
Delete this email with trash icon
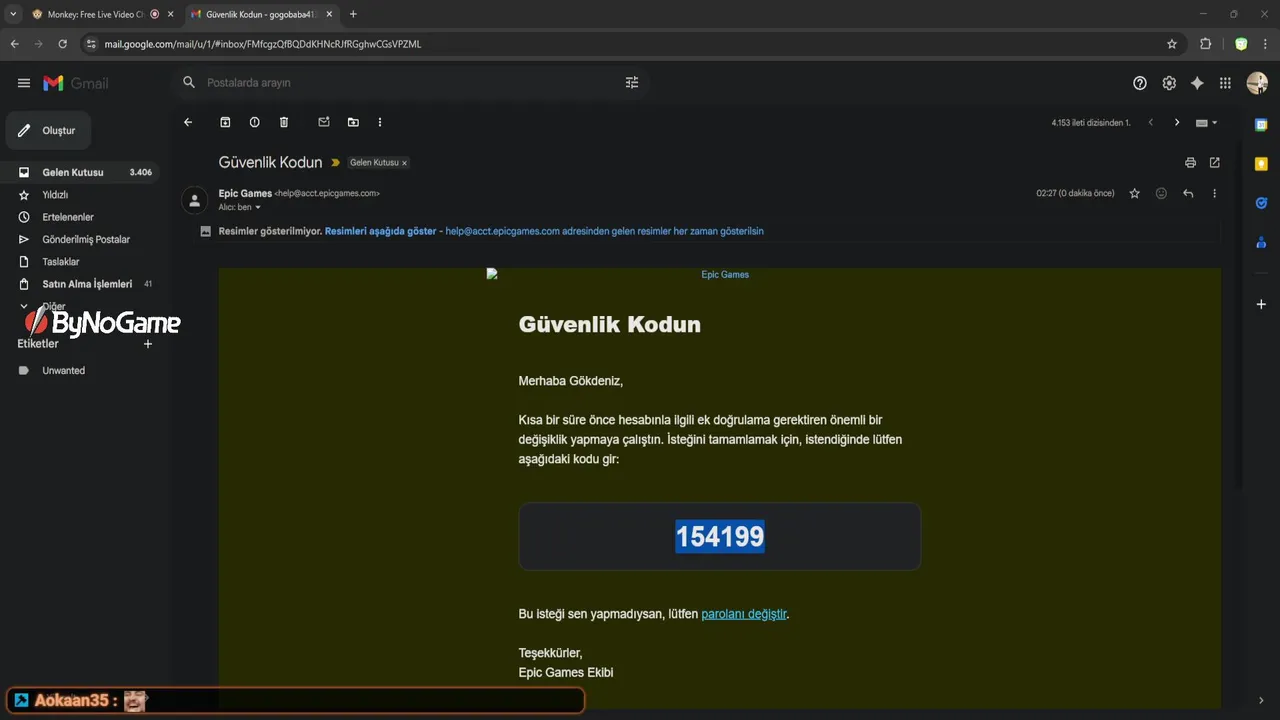(284, 122)
